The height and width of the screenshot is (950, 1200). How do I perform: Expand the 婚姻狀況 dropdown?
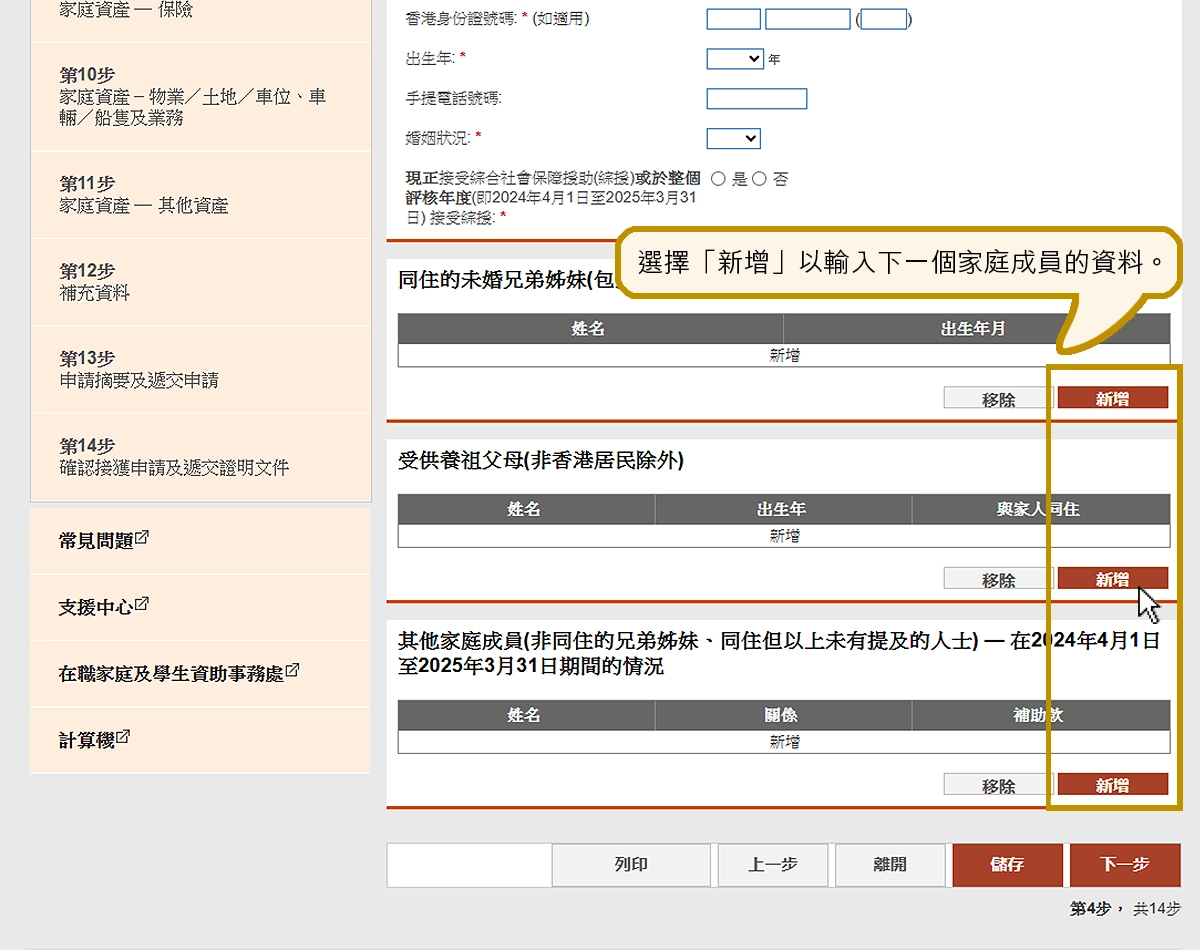point(733,138)
